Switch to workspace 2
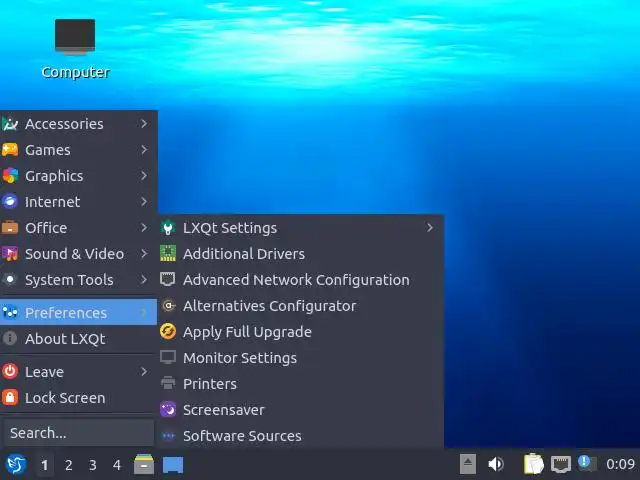 point(69,465)
